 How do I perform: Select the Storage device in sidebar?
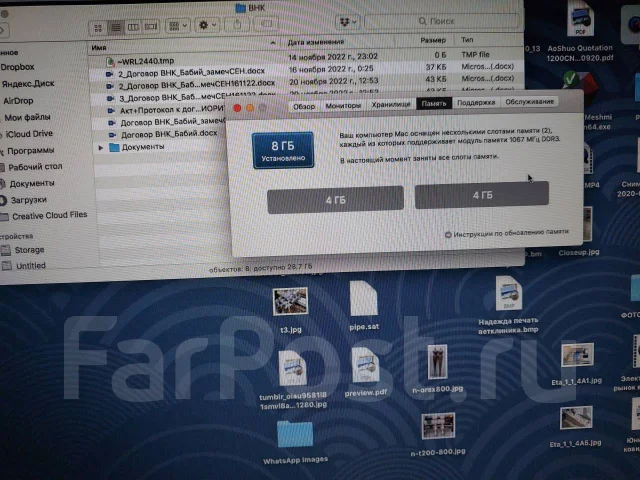29,250
